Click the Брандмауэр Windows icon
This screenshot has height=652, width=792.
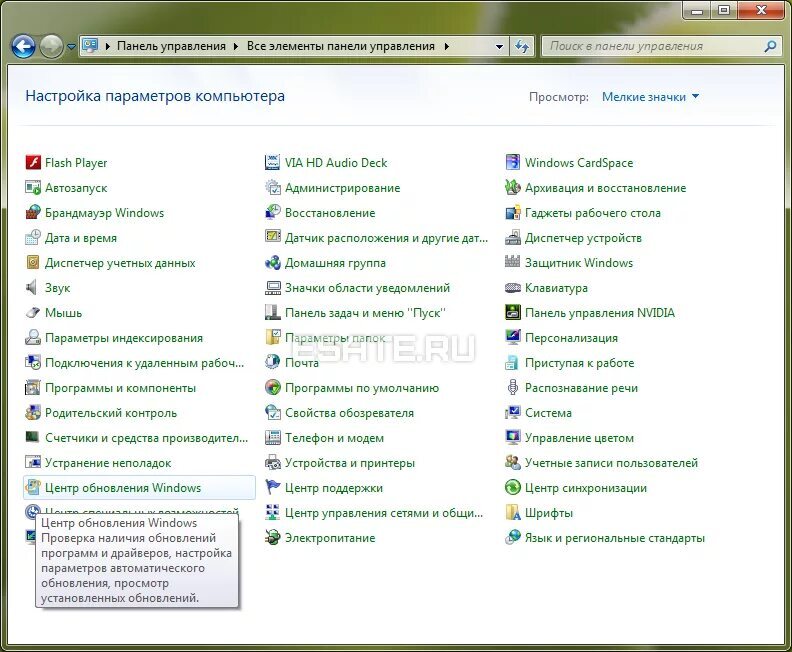tap(33, 213)
